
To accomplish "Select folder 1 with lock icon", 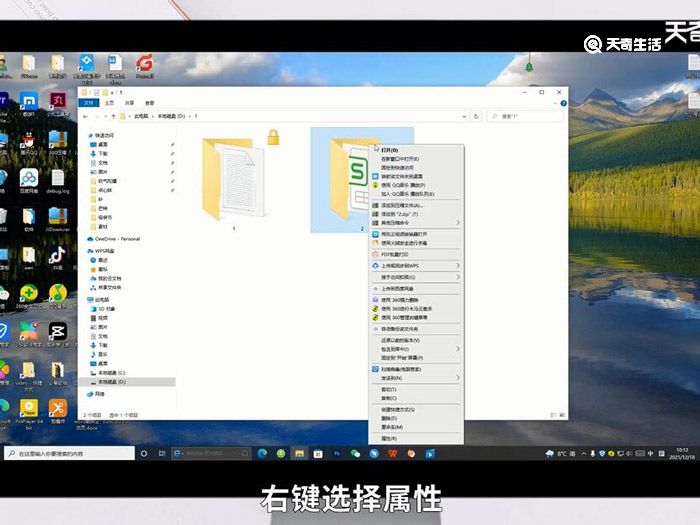I will pyautogui.click(x=234, y=179).
